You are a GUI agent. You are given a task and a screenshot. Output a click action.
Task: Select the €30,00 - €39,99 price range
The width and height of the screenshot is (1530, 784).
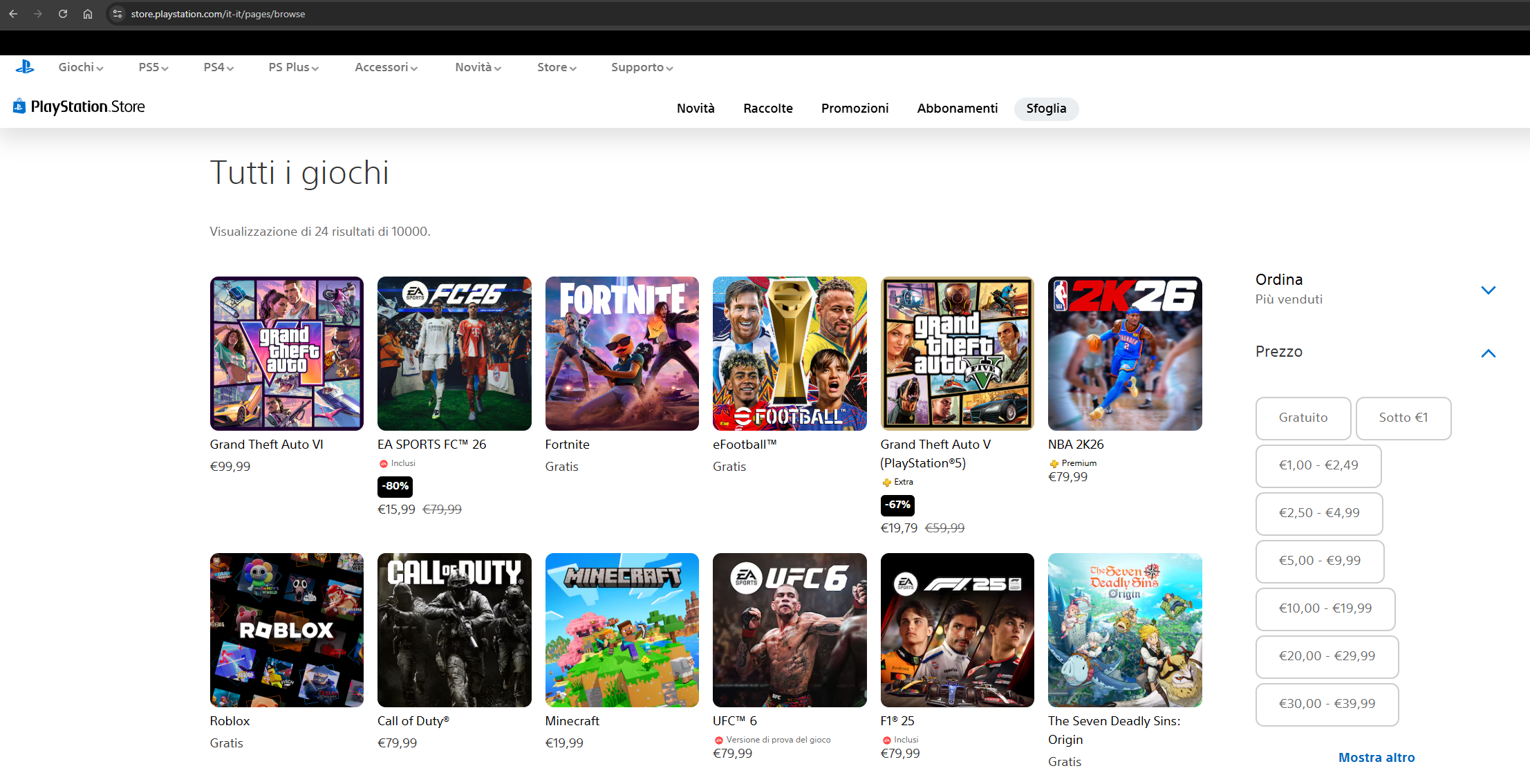pyautogui.click(x=1327, y=704)
